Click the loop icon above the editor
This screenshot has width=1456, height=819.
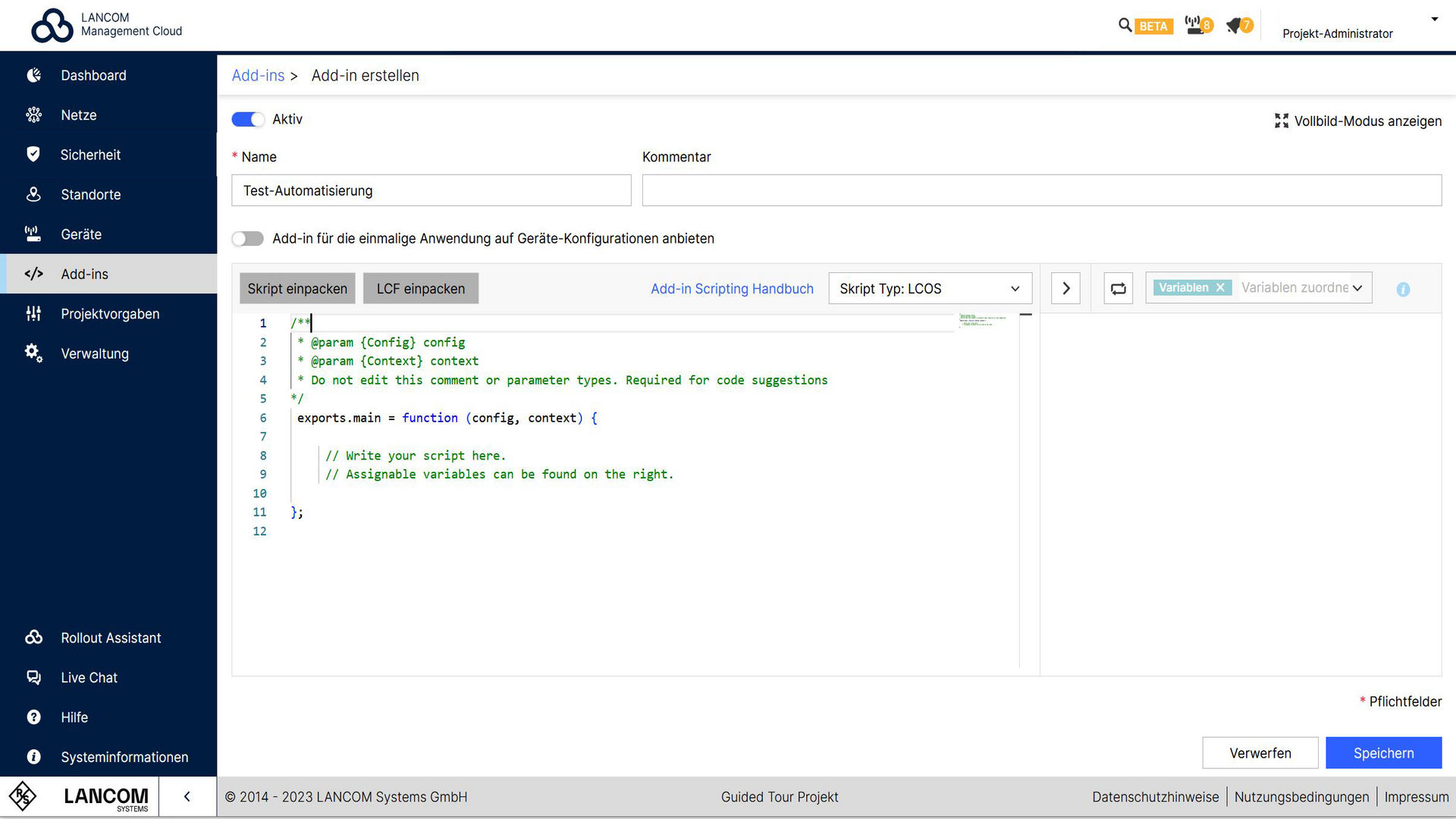(x=1118, y=287)
